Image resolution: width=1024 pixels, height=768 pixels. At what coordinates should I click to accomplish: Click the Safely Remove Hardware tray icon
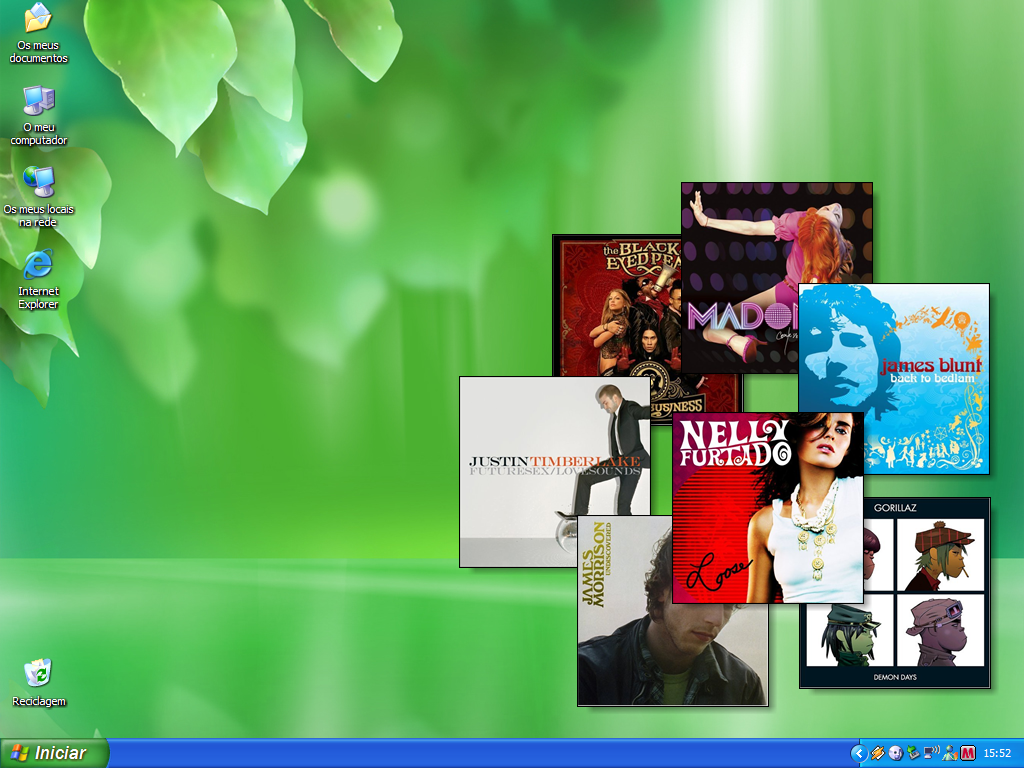click(x=913, y=754)
